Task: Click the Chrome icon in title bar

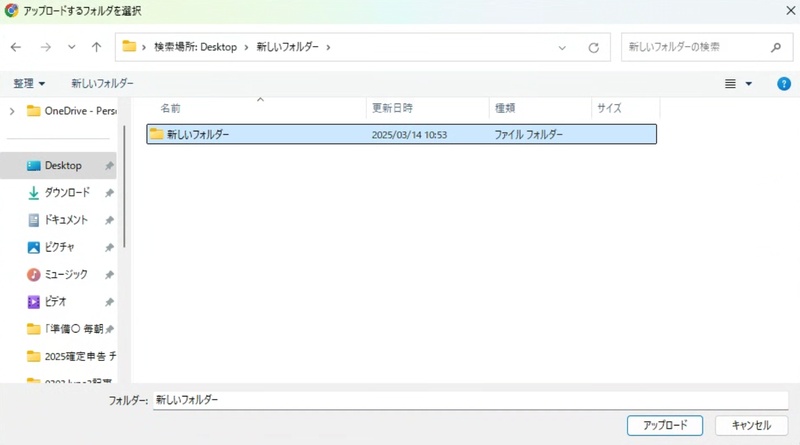Action: [11, 11]
